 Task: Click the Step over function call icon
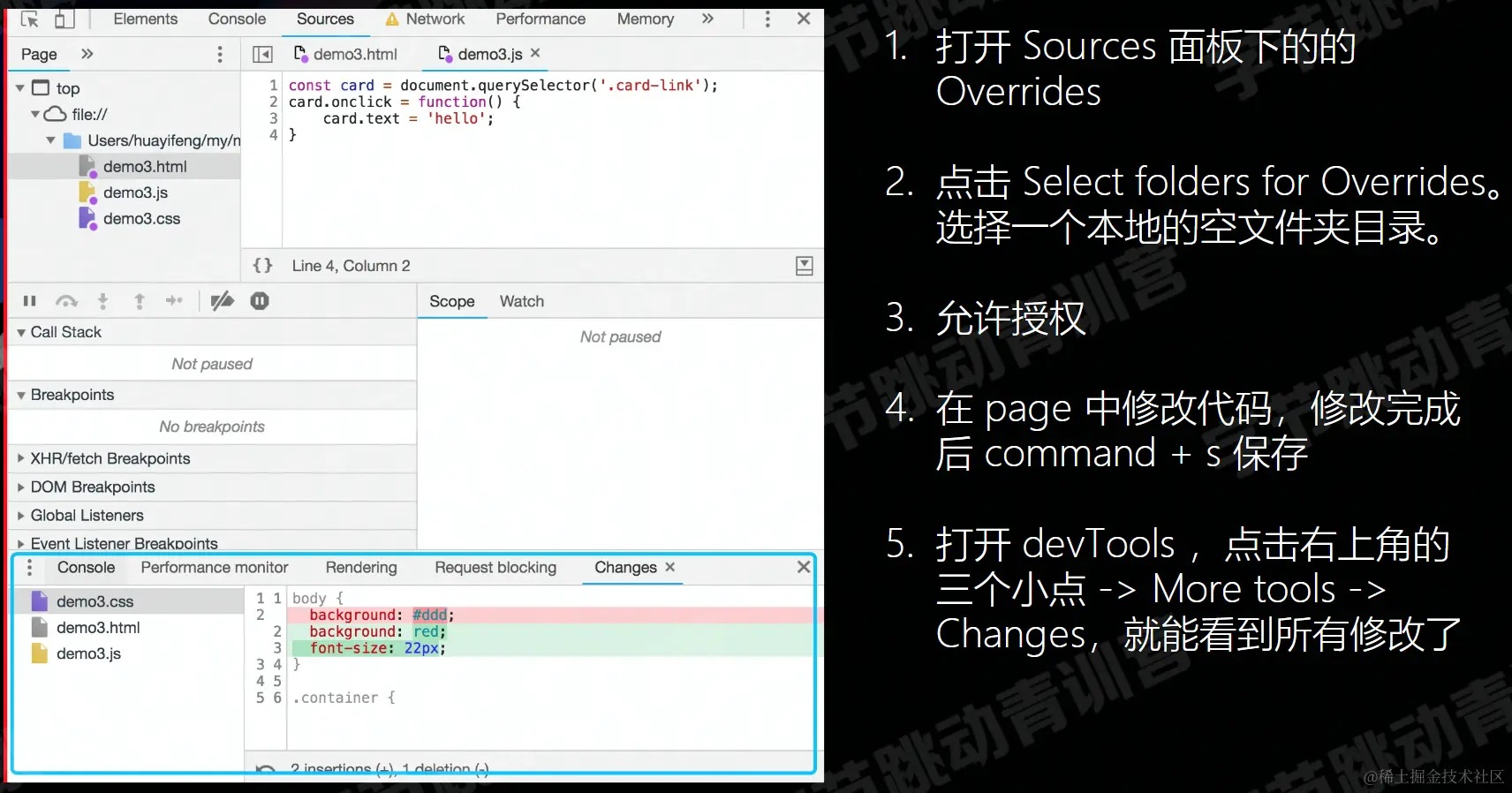point(66,301)
